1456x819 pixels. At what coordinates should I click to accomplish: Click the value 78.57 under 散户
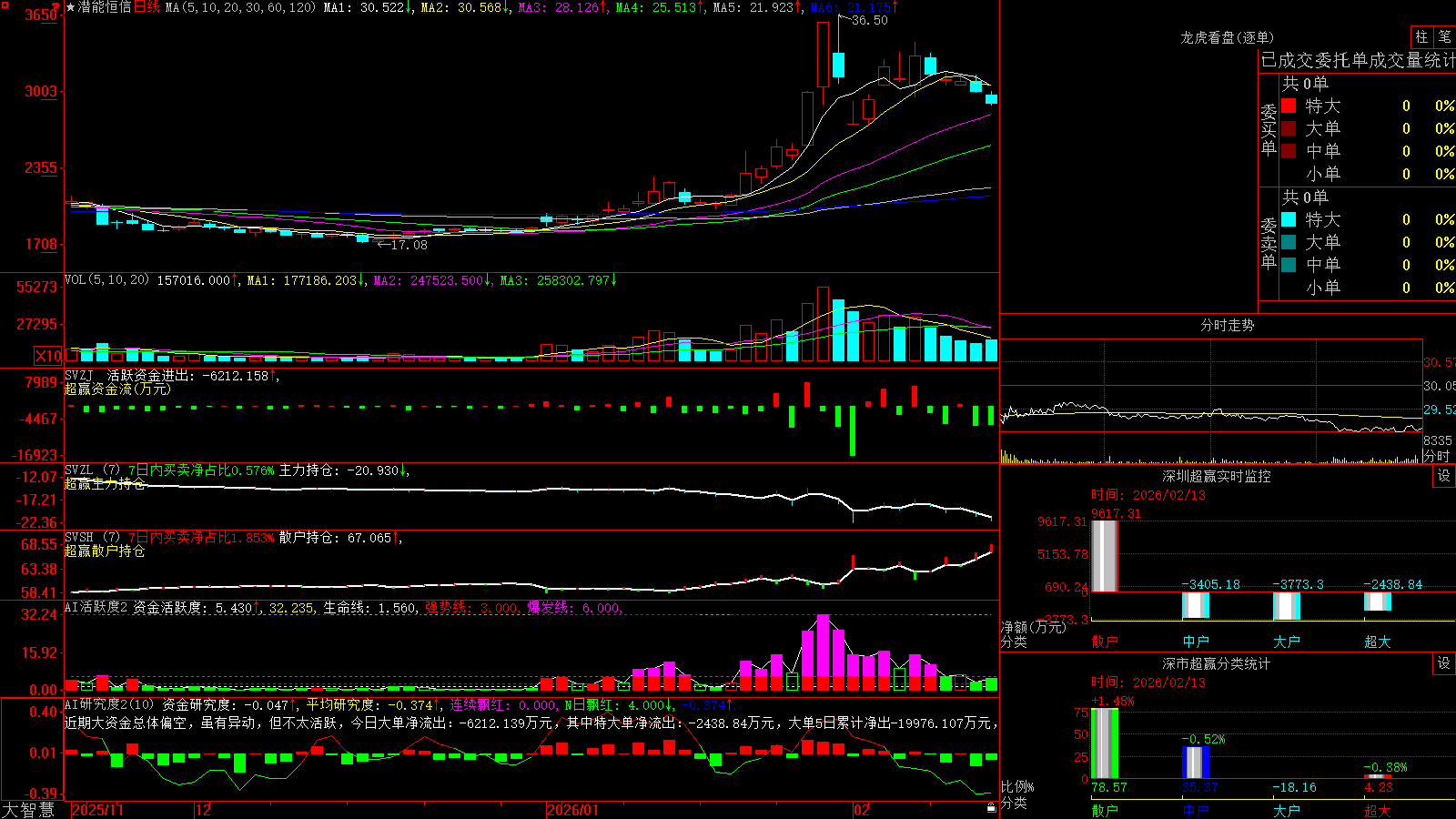(x=1108, y=787)
